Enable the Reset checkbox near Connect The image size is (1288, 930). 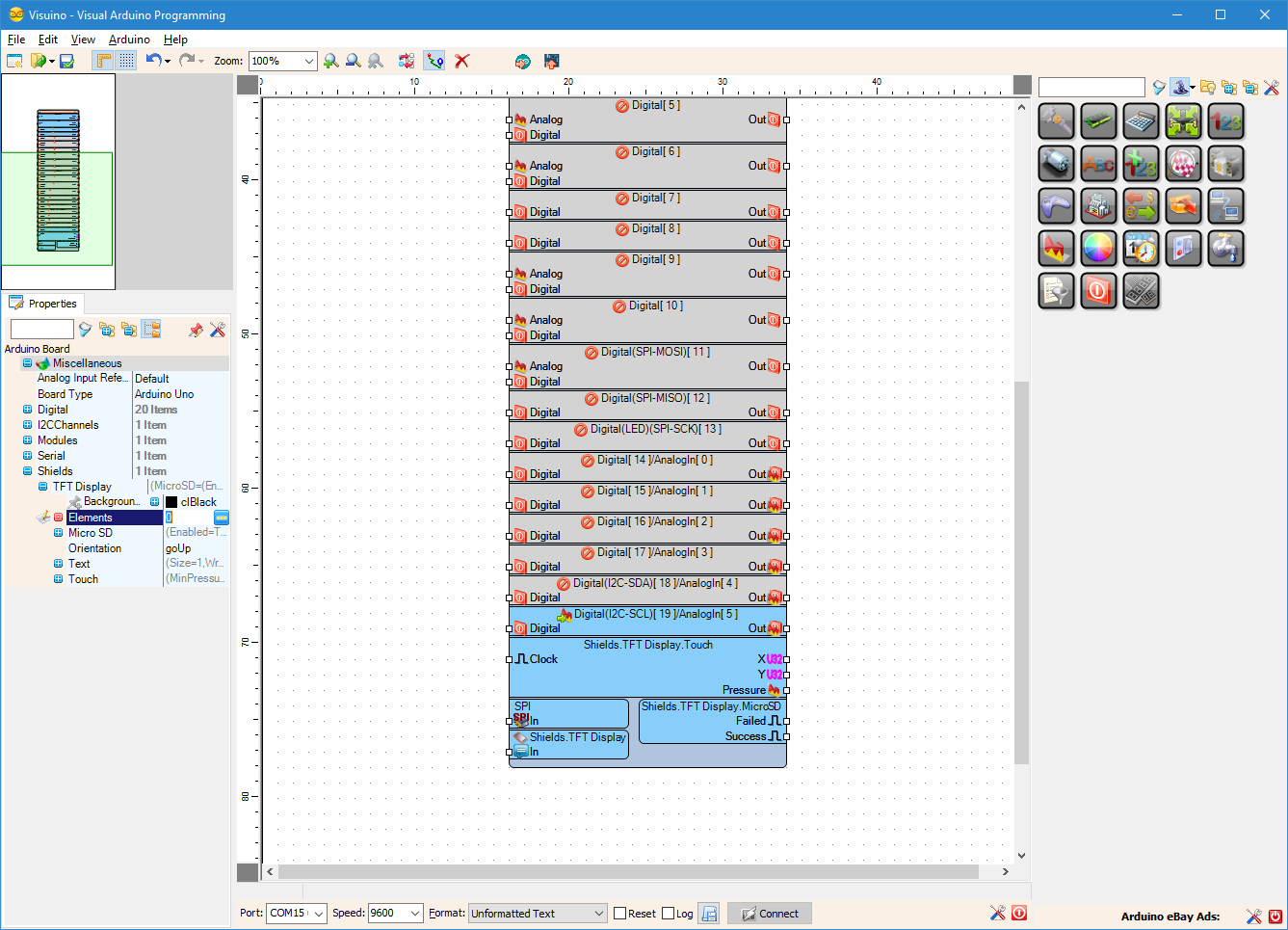618,913
